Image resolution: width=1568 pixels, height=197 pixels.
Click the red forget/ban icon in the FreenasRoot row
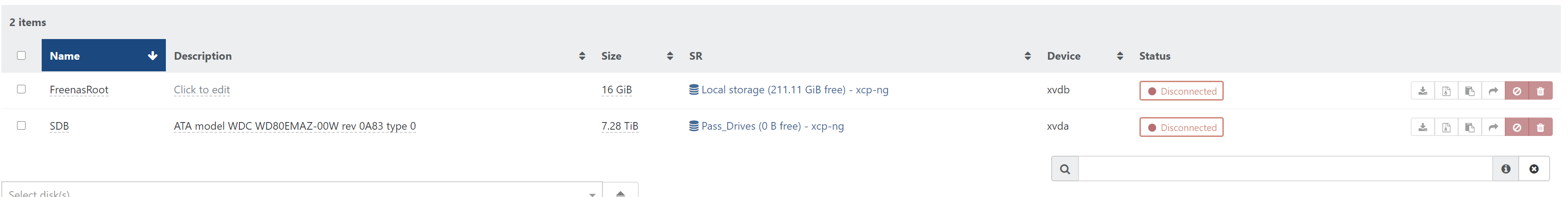(x=1516, y=91)
